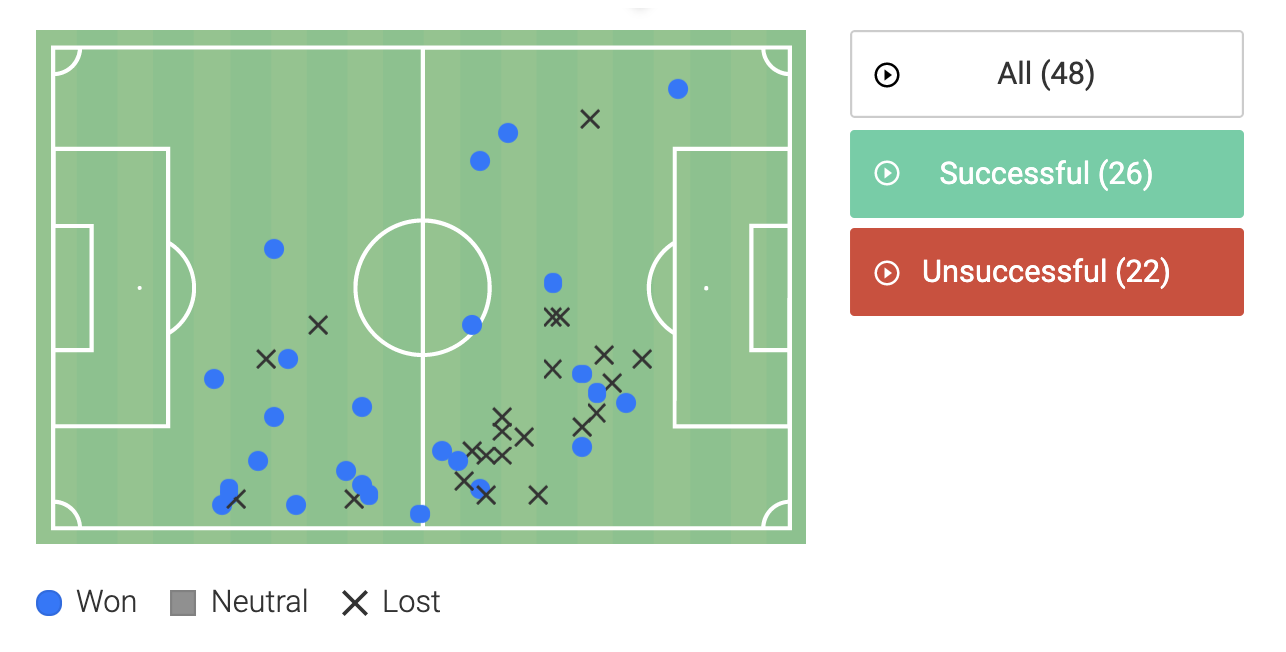
Task: Pick the Won dot on the halfway line
Action: tap(420, 514)
